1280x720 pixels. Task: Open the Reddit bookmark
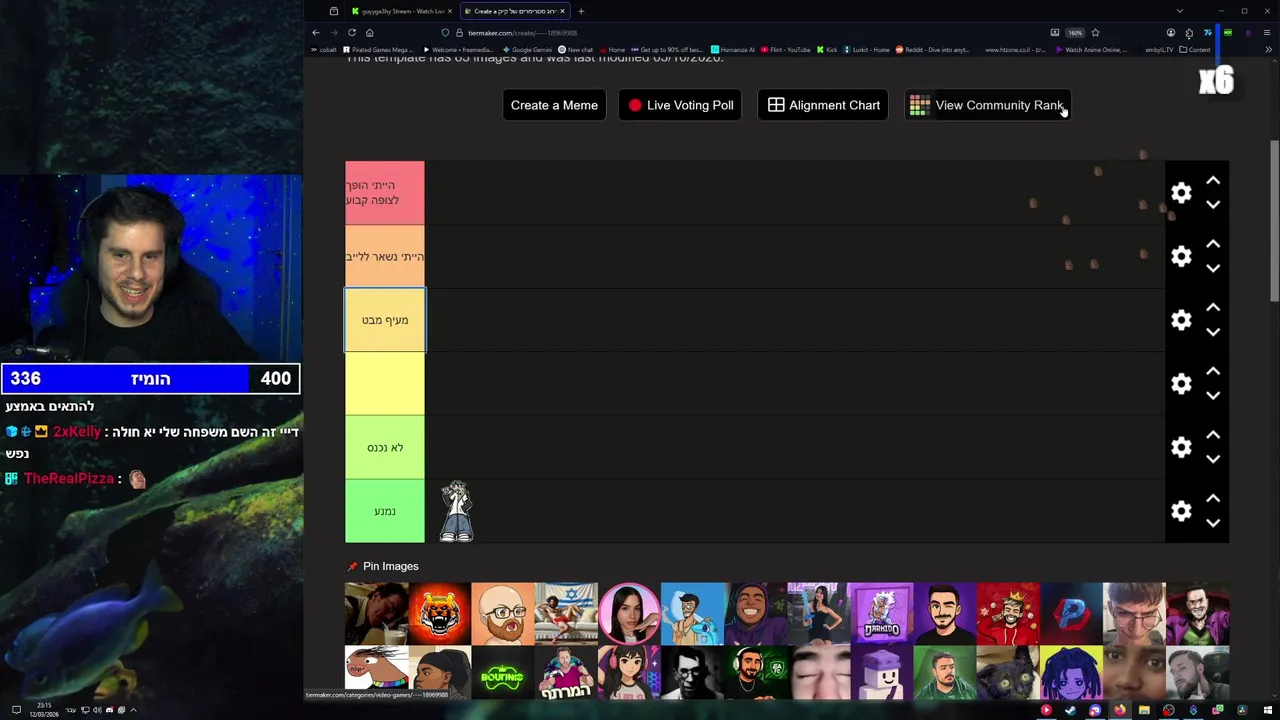(932, 49)
